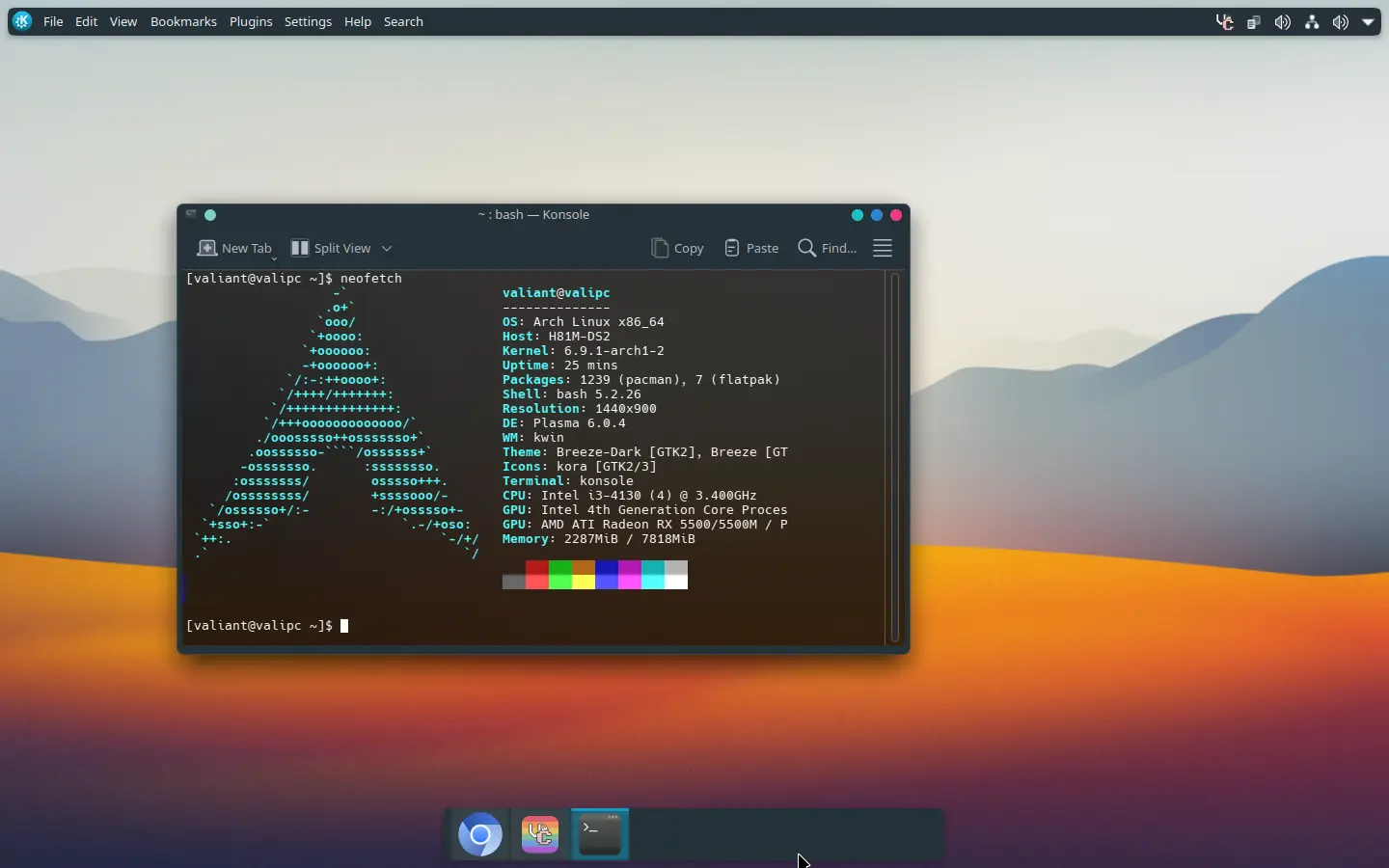Click the Split View button
The height and width of the screenshot is (868, 1389).
331,248
